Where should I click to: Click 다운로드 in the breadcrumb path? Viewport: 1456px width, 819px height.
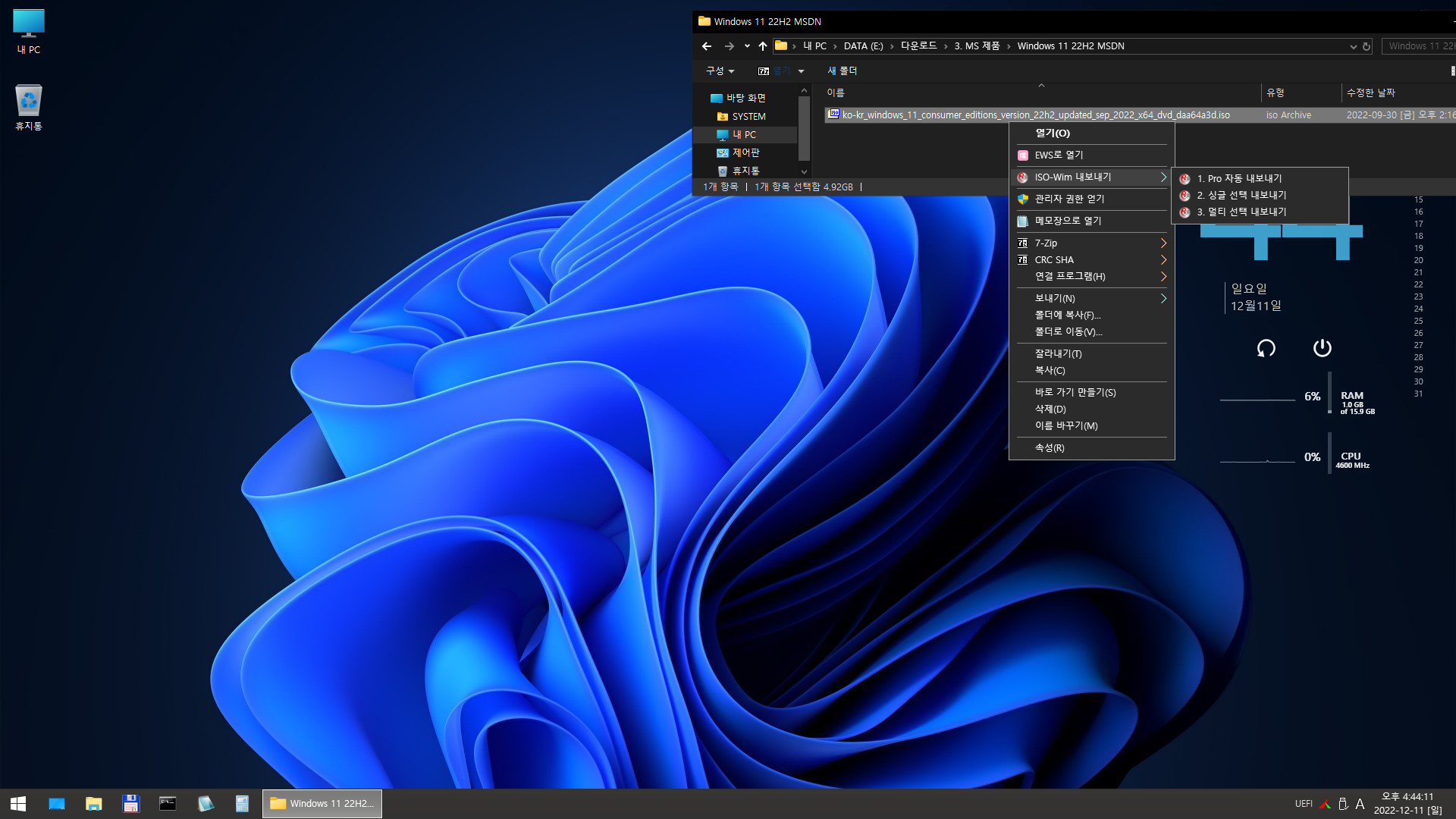tap(918, 46)
